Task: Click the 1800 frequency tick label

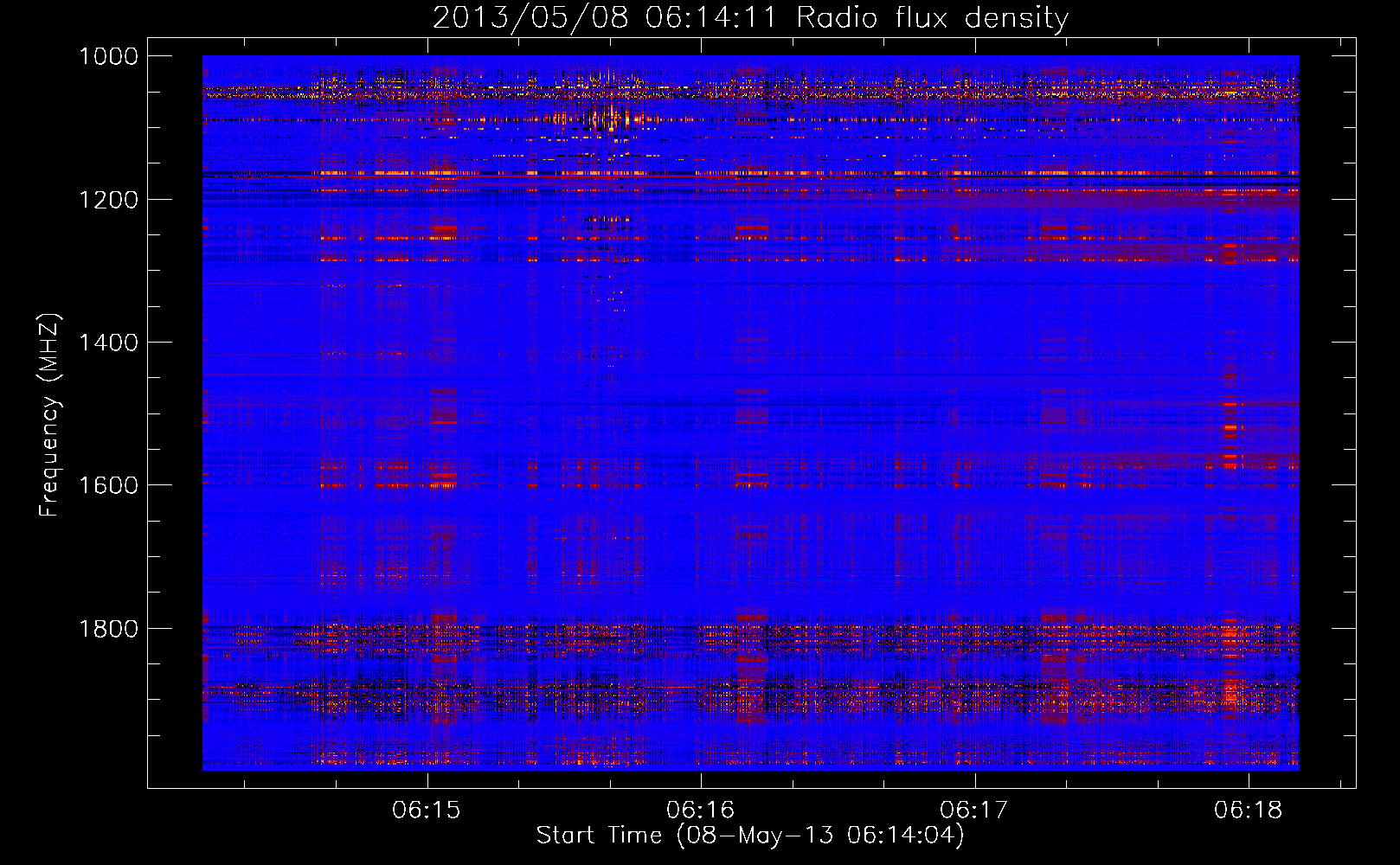Action: 108,628
